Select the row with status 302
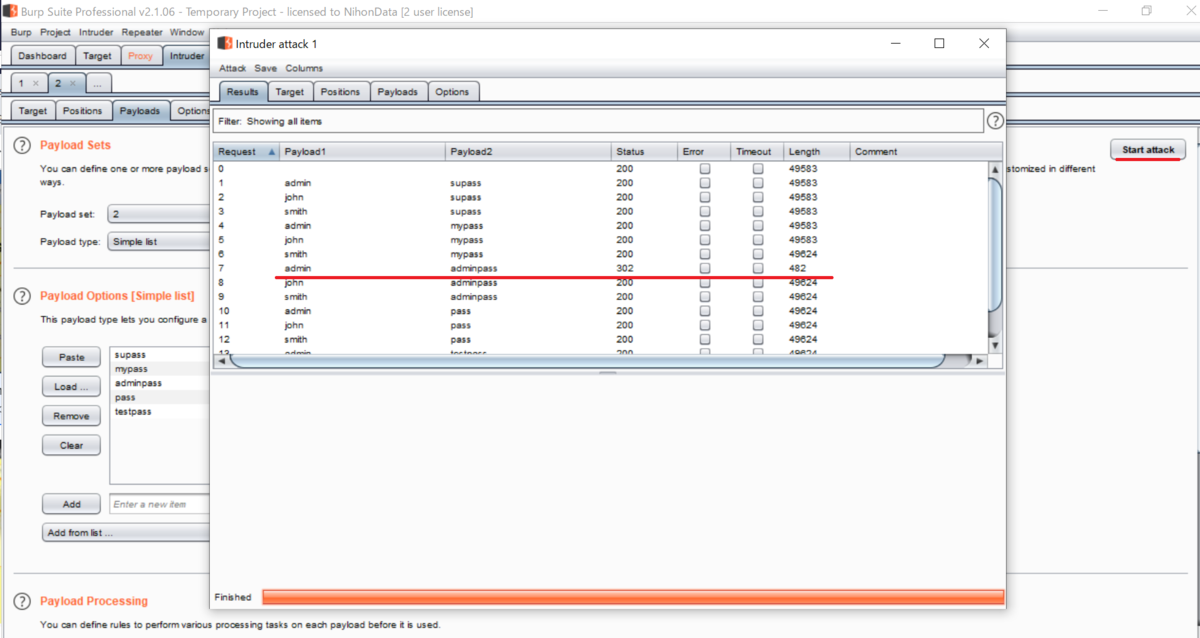1200x638 pixels. point(600,268)
